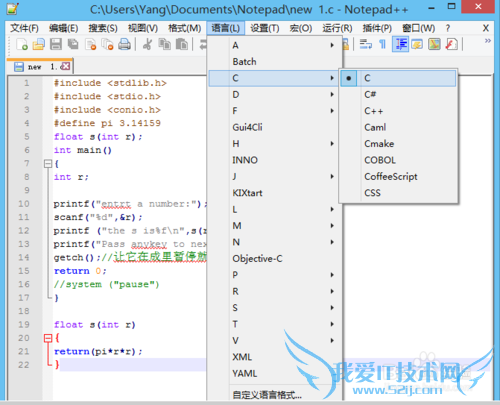Screen dimensions: 500x405
Task: Expand the R language submenu
Action: pyautogui.click(x=275, y=291)
